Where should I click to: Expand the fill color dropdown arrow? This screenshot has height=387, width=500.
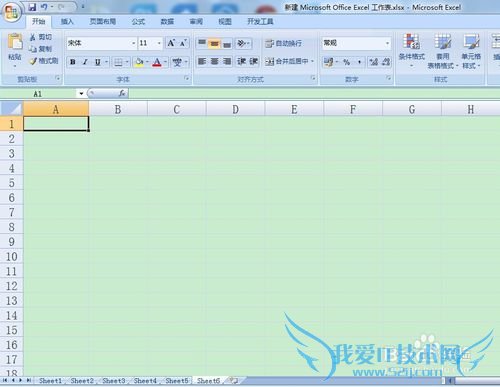pyautogui.click(x=147, y=62)
